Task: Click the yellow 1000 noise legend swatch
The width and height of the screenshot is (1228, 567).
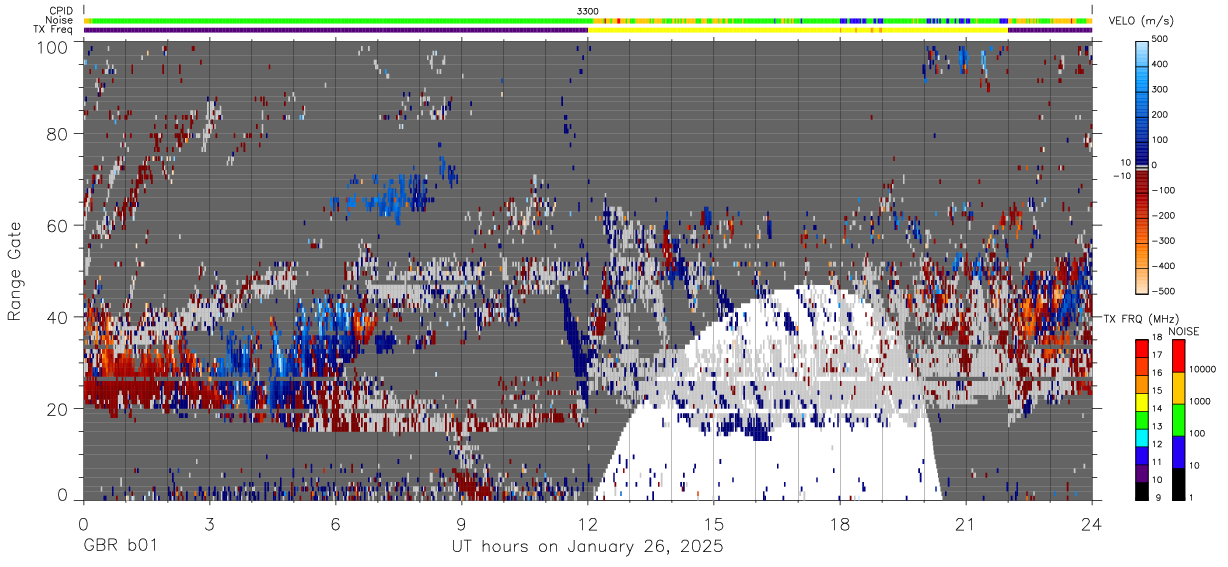Action: 1179,388
